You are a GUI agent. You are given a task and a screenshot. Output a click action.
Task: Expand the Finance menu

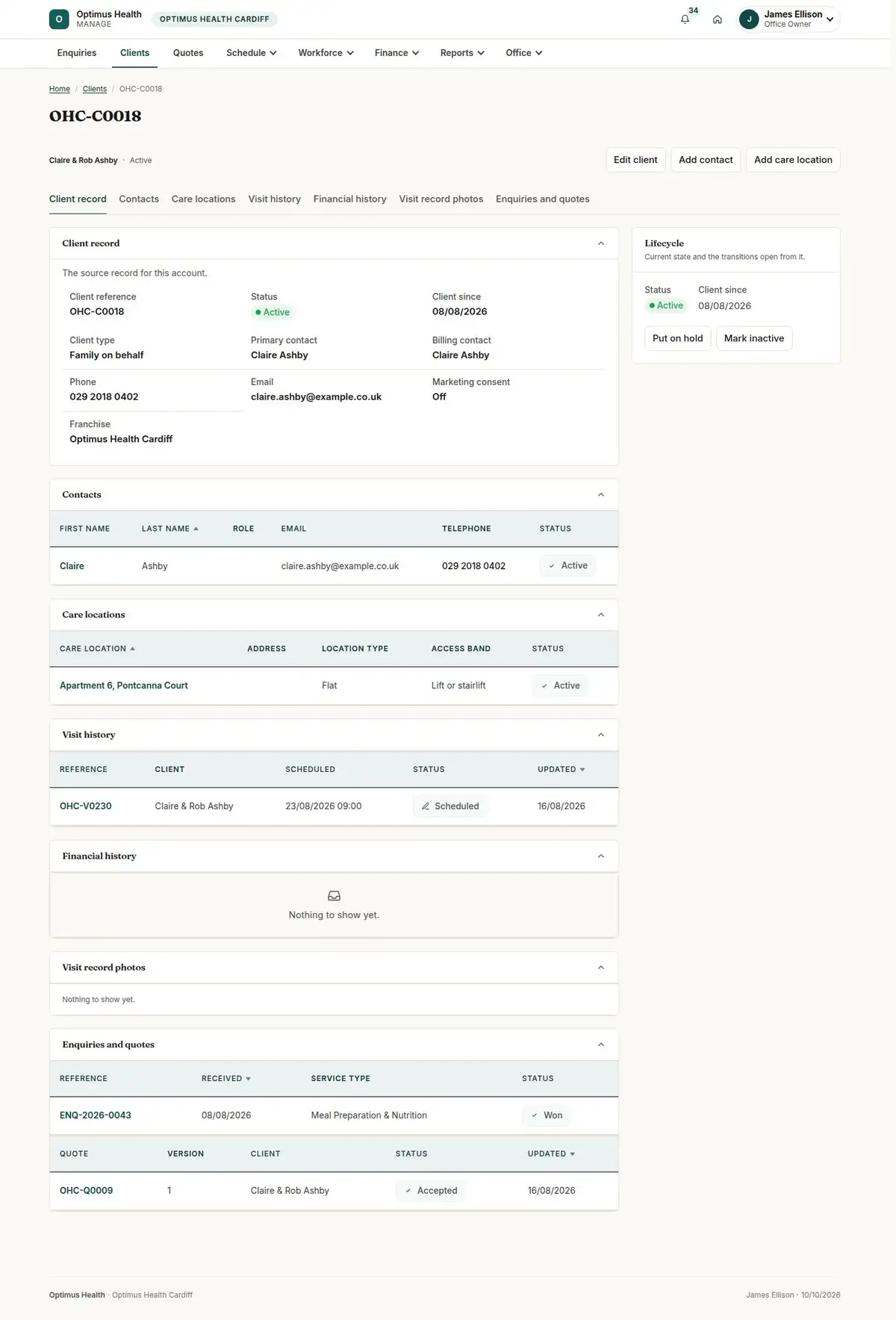(396, 53)
